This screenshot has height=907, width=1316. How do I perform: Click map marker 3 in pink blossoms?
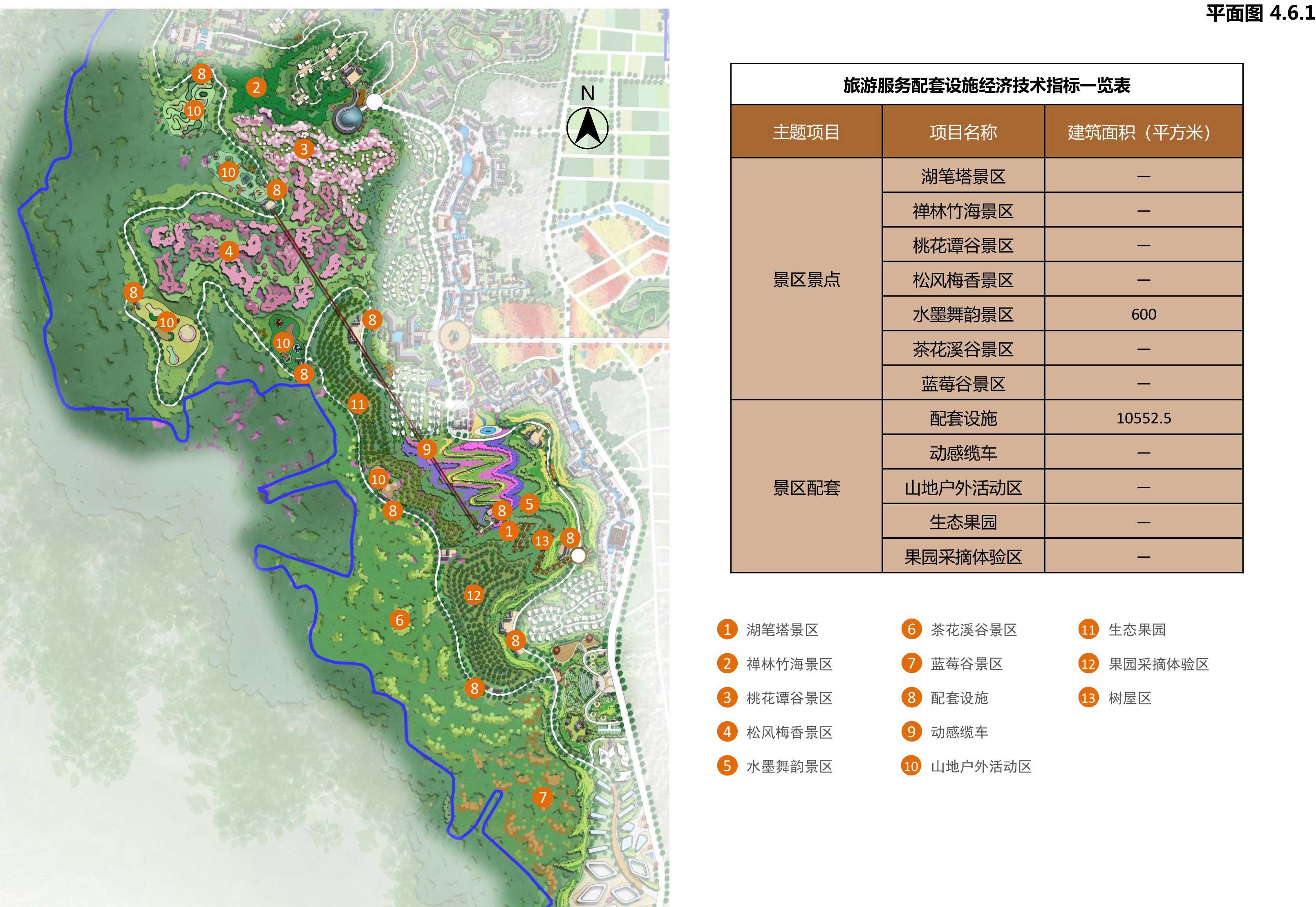pyautogui.click(x=304, y=149)
